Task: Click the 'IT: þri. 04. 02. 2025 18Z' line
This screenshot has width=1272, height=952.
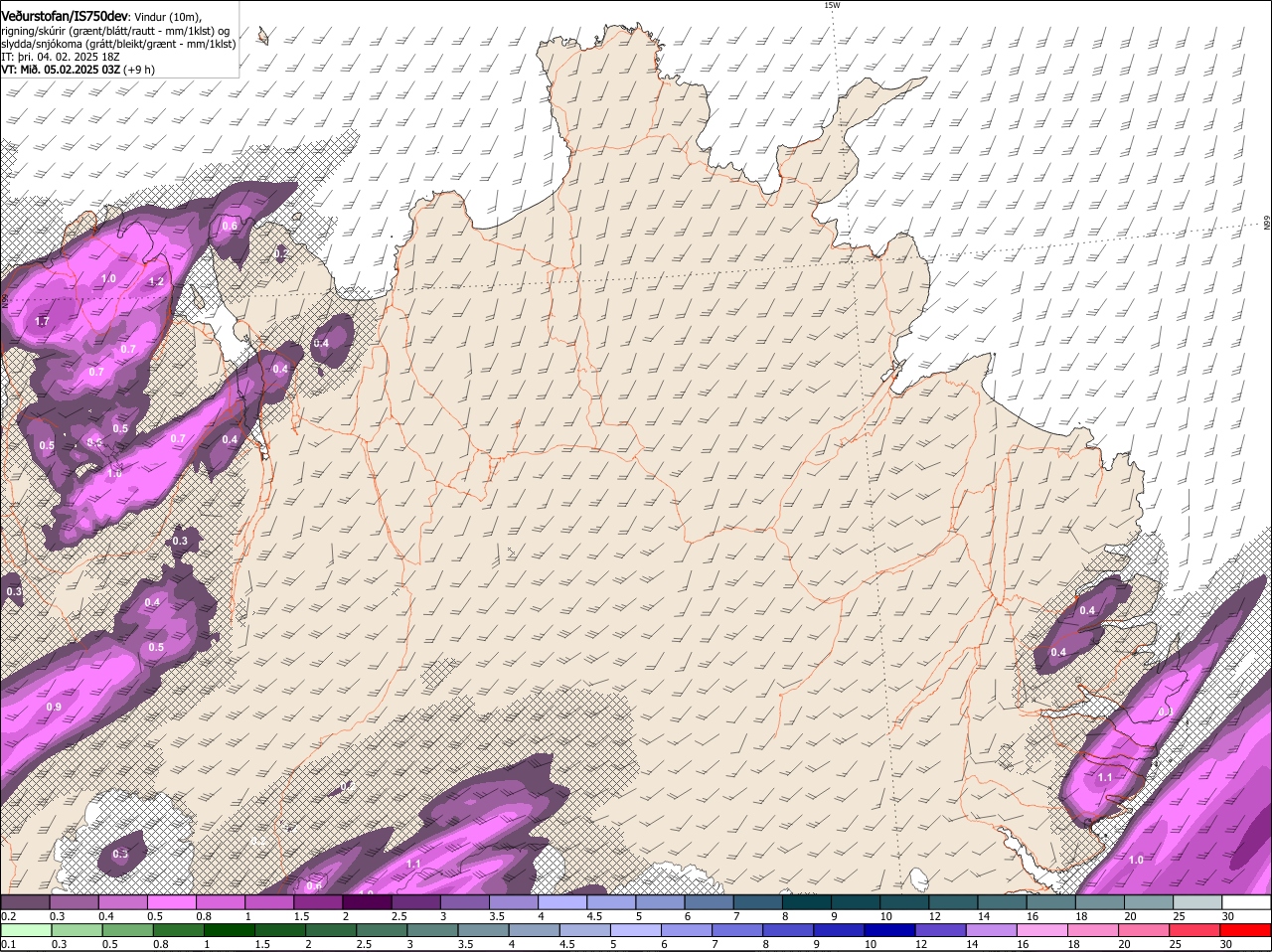Action: pyautogui.click(x=62, y=57)
